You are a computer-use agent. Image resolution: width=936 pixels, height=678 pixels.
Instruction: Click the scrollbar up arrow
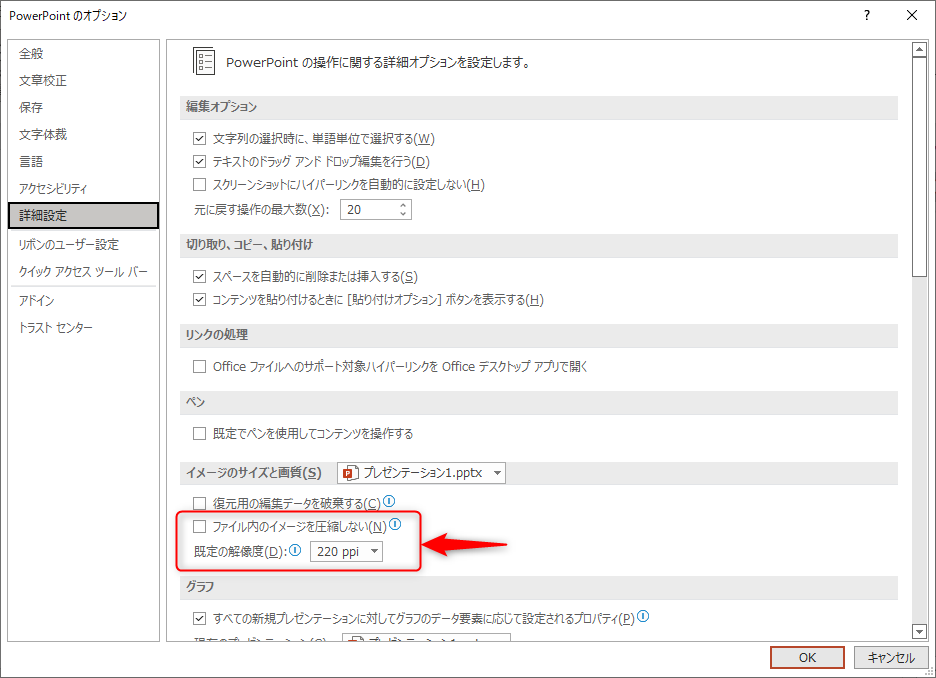click(x=919, y=50)
